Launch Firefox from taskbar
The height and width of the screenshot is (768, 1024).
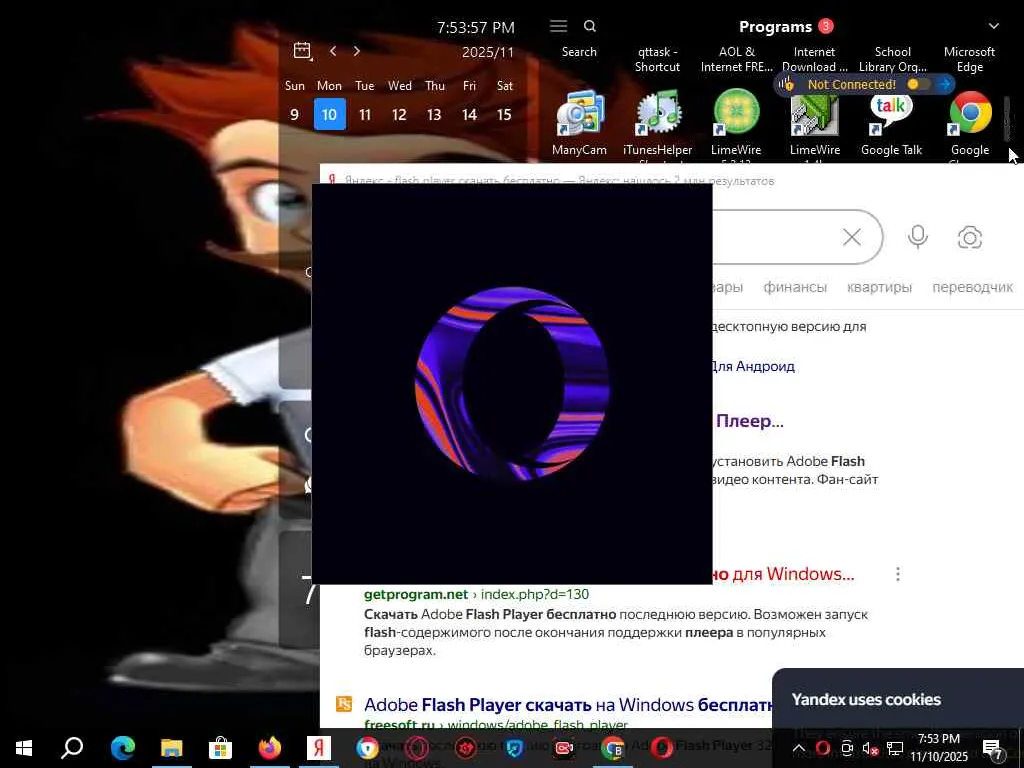[270, 748]
